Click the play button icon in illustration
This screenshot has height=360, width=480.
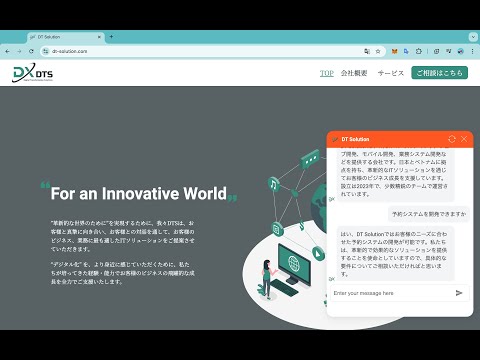click(x=318, y=254)
